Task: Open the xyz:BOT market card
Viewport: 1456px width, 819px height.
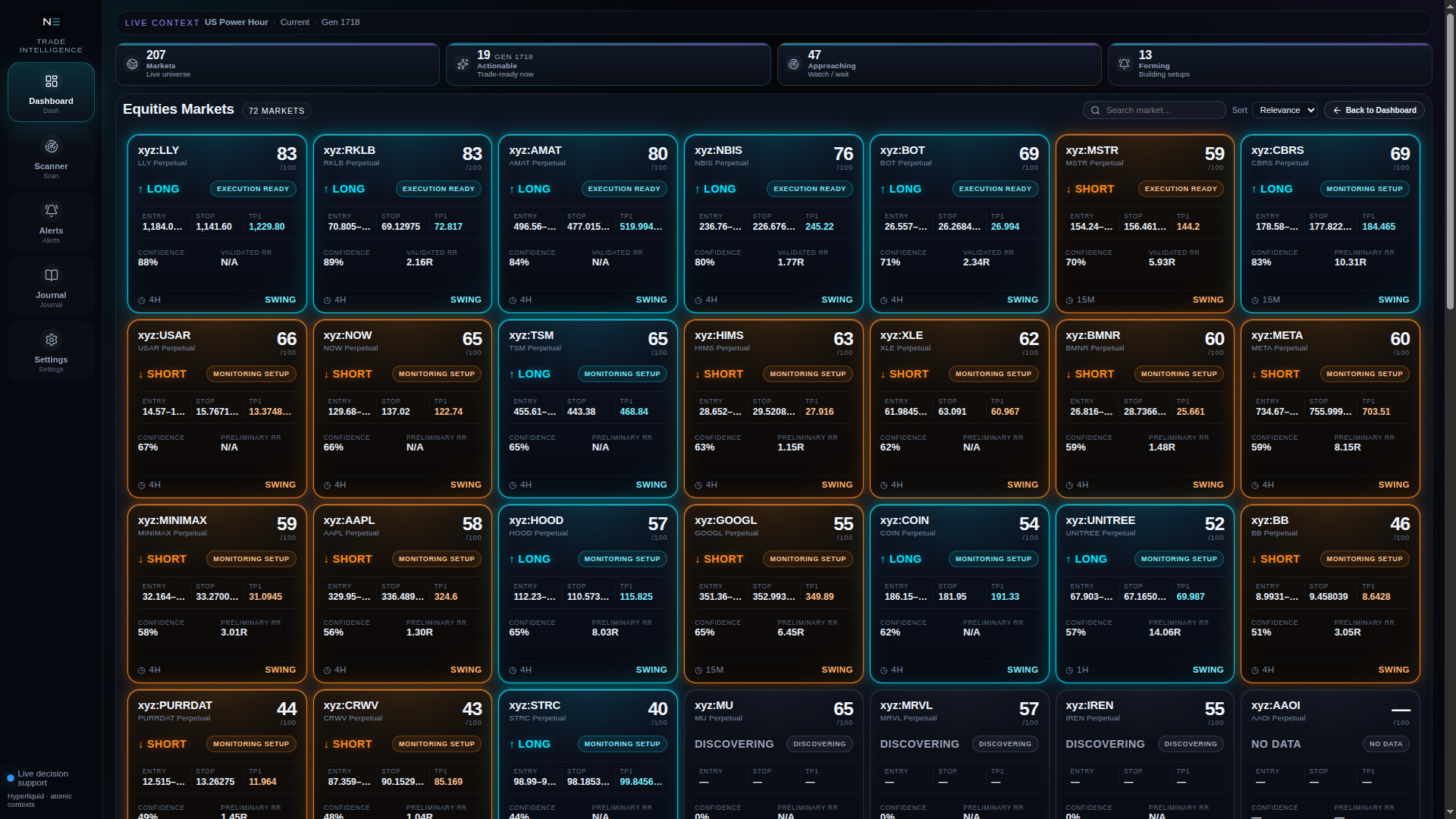Action: [959, 224]
